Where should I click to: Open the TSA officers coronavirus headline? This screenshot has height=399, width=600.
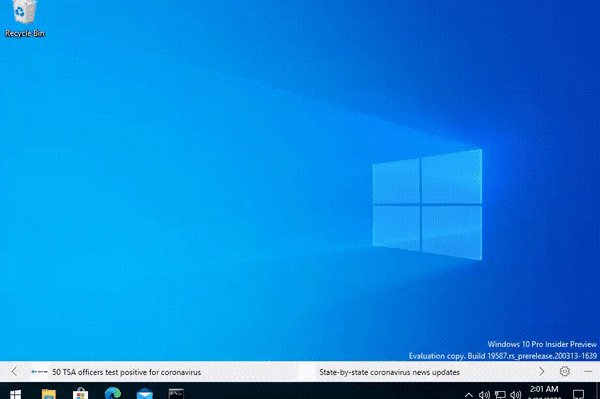(126, 372)
